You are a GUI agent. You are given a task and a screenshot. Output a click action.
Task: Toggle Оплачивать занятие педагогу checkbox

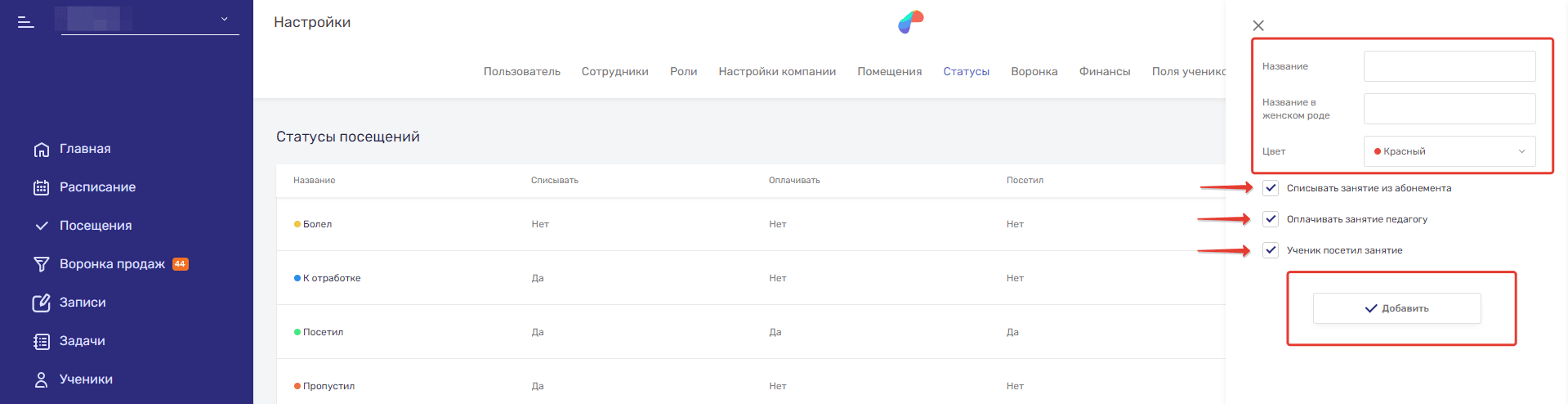point(1271,219)
